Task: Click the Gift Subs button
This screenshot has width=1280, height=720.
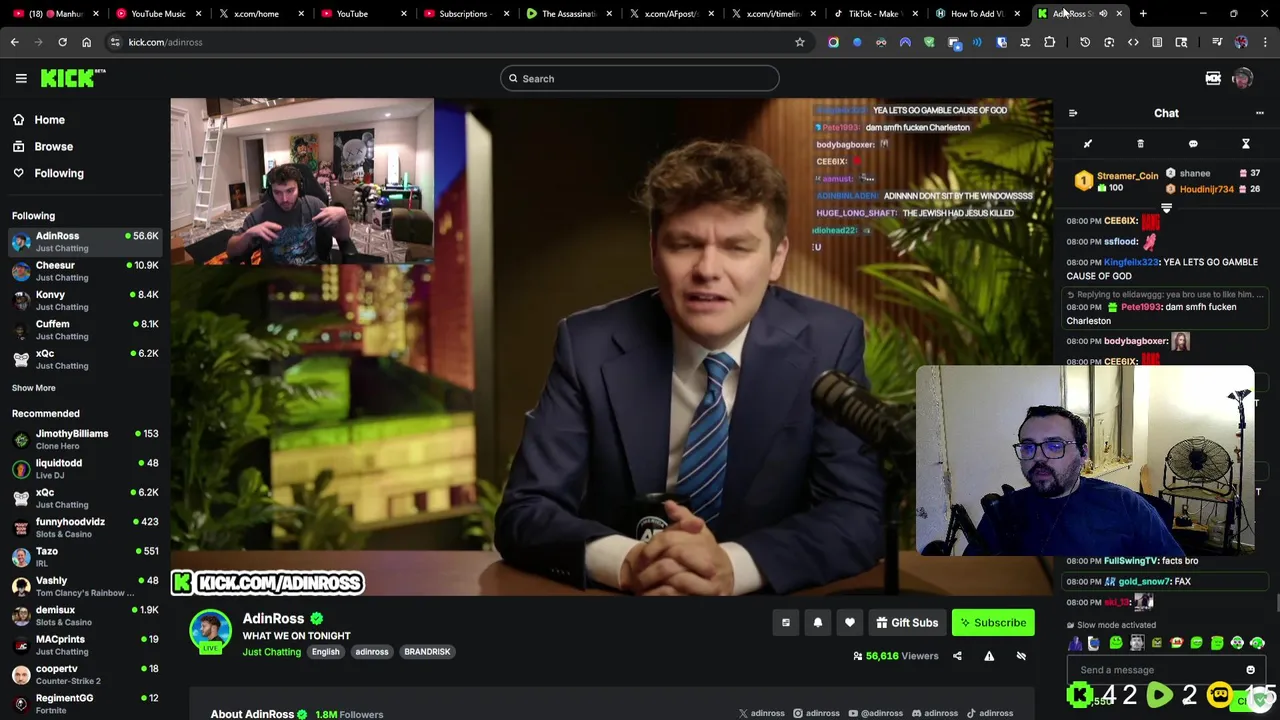Action: tap(907, 623)
